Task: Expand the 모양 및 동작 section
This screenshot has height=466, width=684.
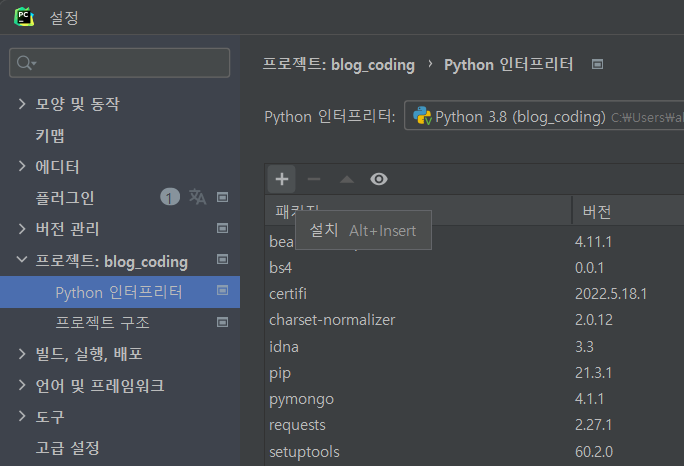Action: pyautogui.click(x=22, y=104)
